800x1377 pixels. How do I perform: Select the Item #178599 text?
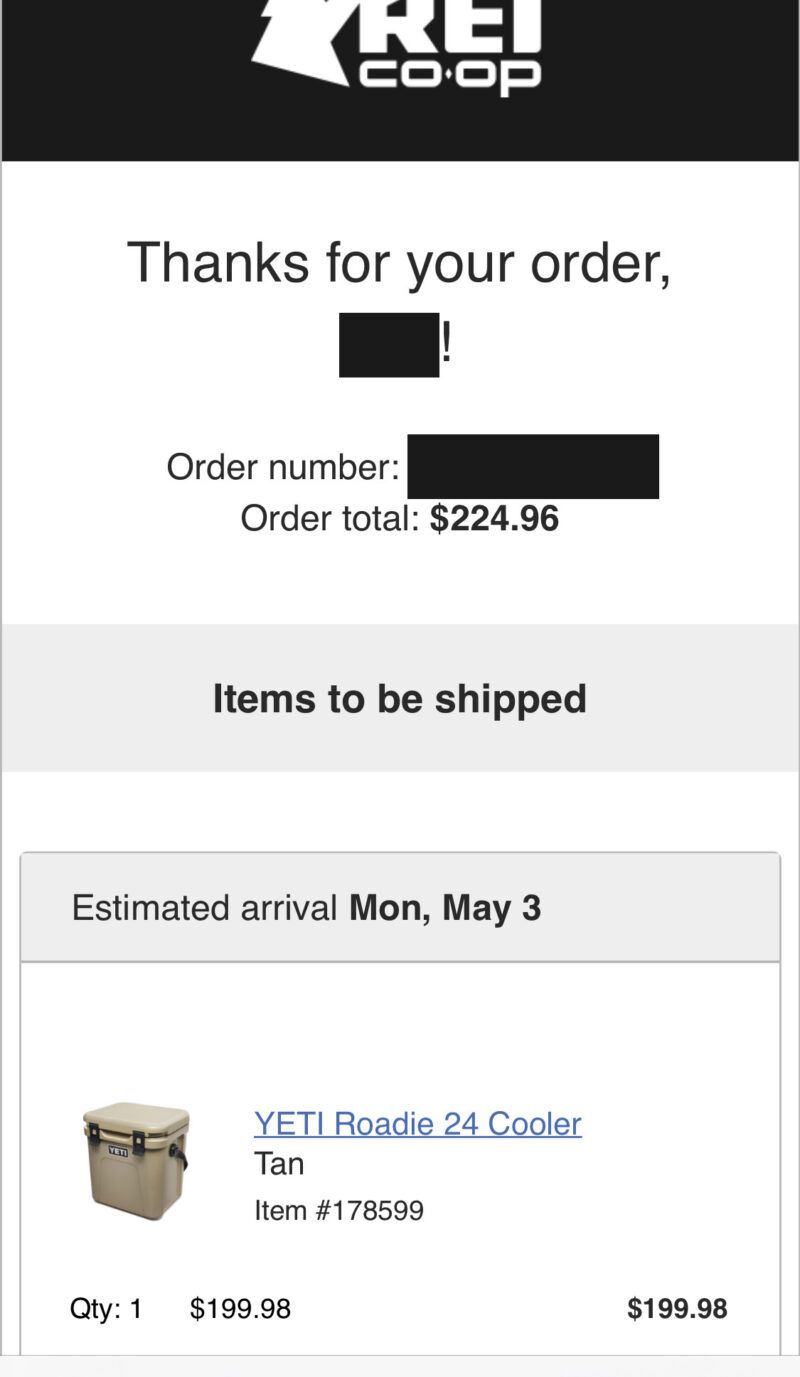pos(339,1211)
